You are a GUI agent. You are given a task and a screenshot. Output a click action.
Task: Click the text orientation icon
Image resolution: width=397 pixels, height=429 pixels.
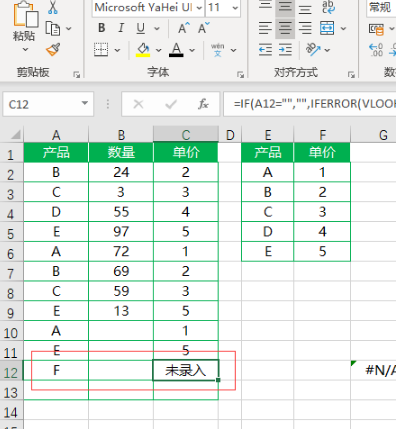313,50
